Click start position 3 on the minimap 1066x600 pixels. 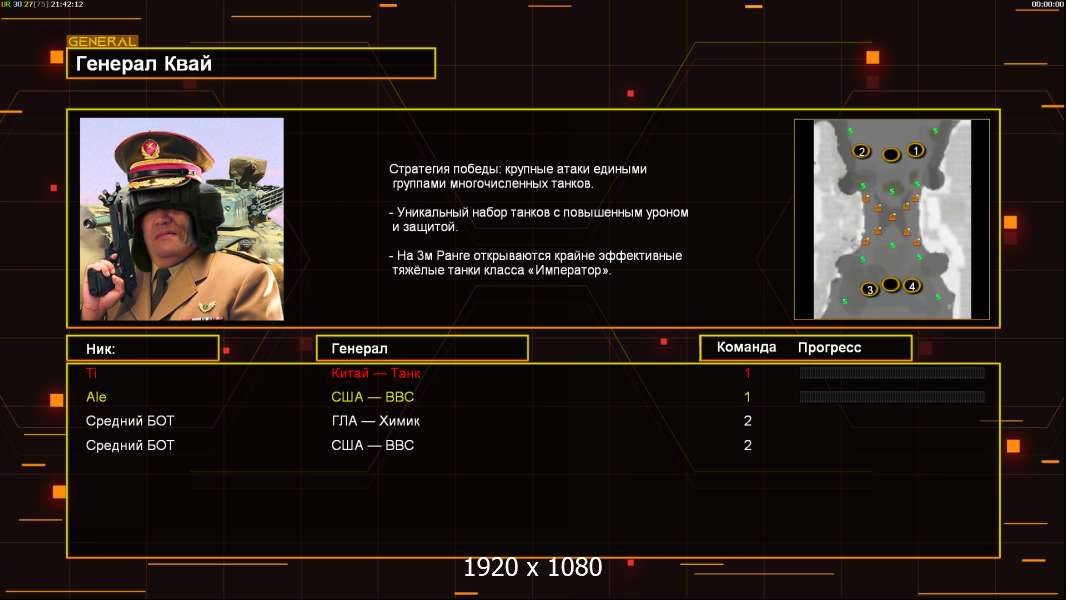(870, 289)
